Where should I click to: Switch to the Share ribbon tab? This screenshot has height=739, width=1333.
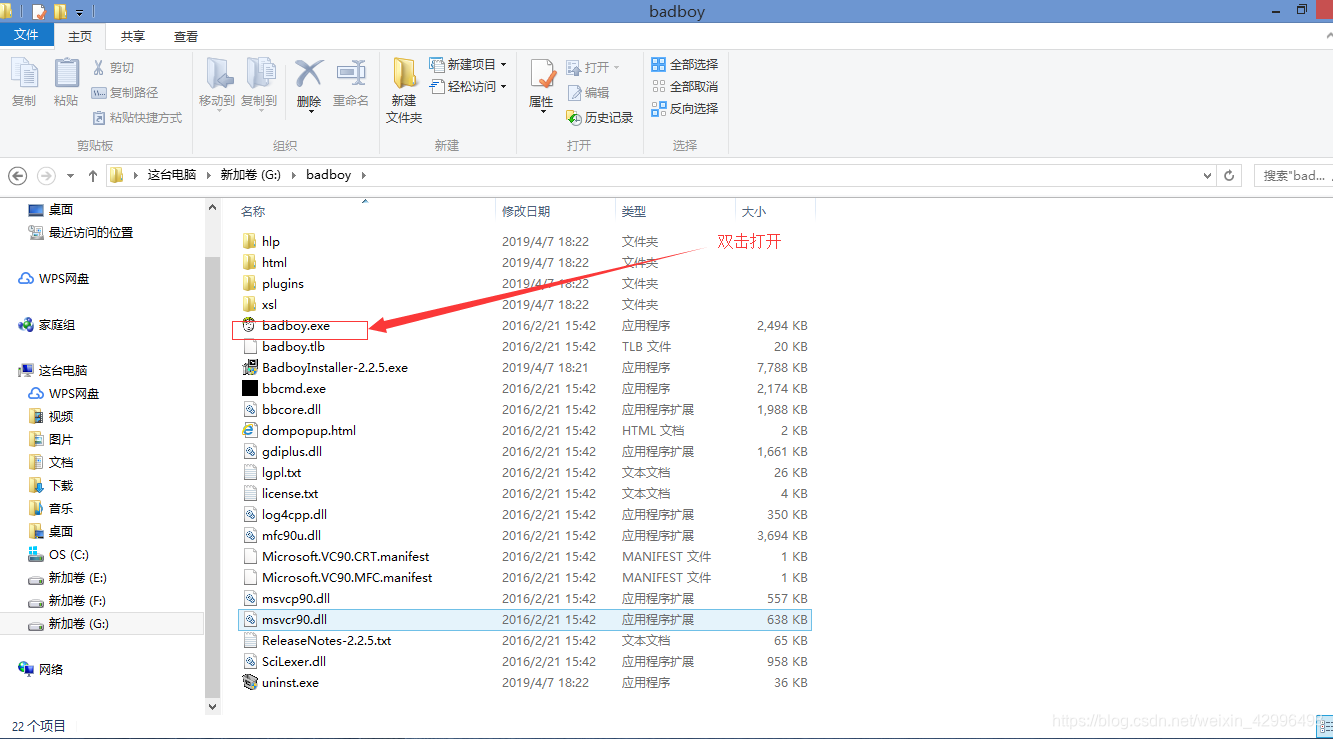tap(133, 36)
